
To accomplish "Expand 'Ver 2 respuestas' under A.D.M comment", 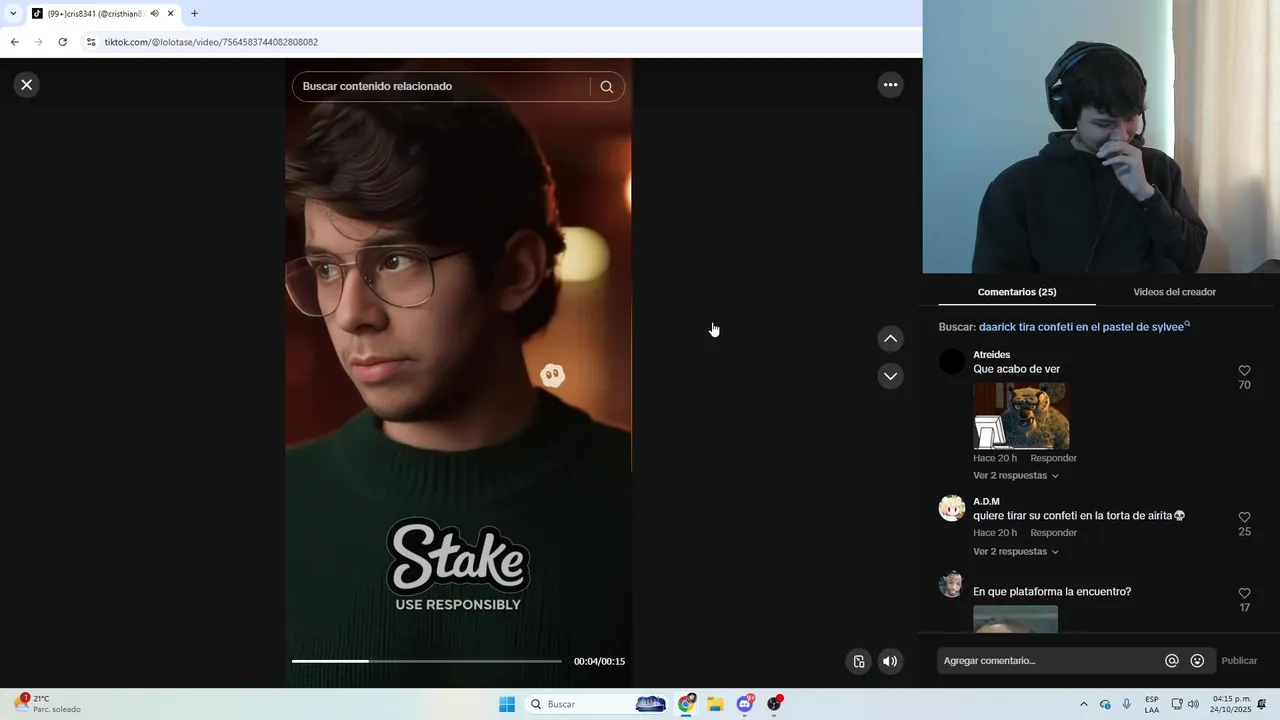I will (x=1015, y=552).
